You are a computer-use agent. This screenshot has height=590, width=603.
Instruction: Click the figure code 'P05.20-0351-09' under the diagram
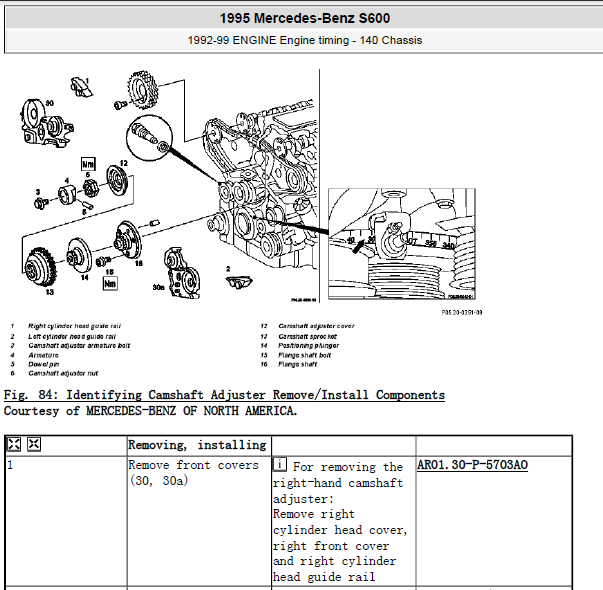point(461,312)
